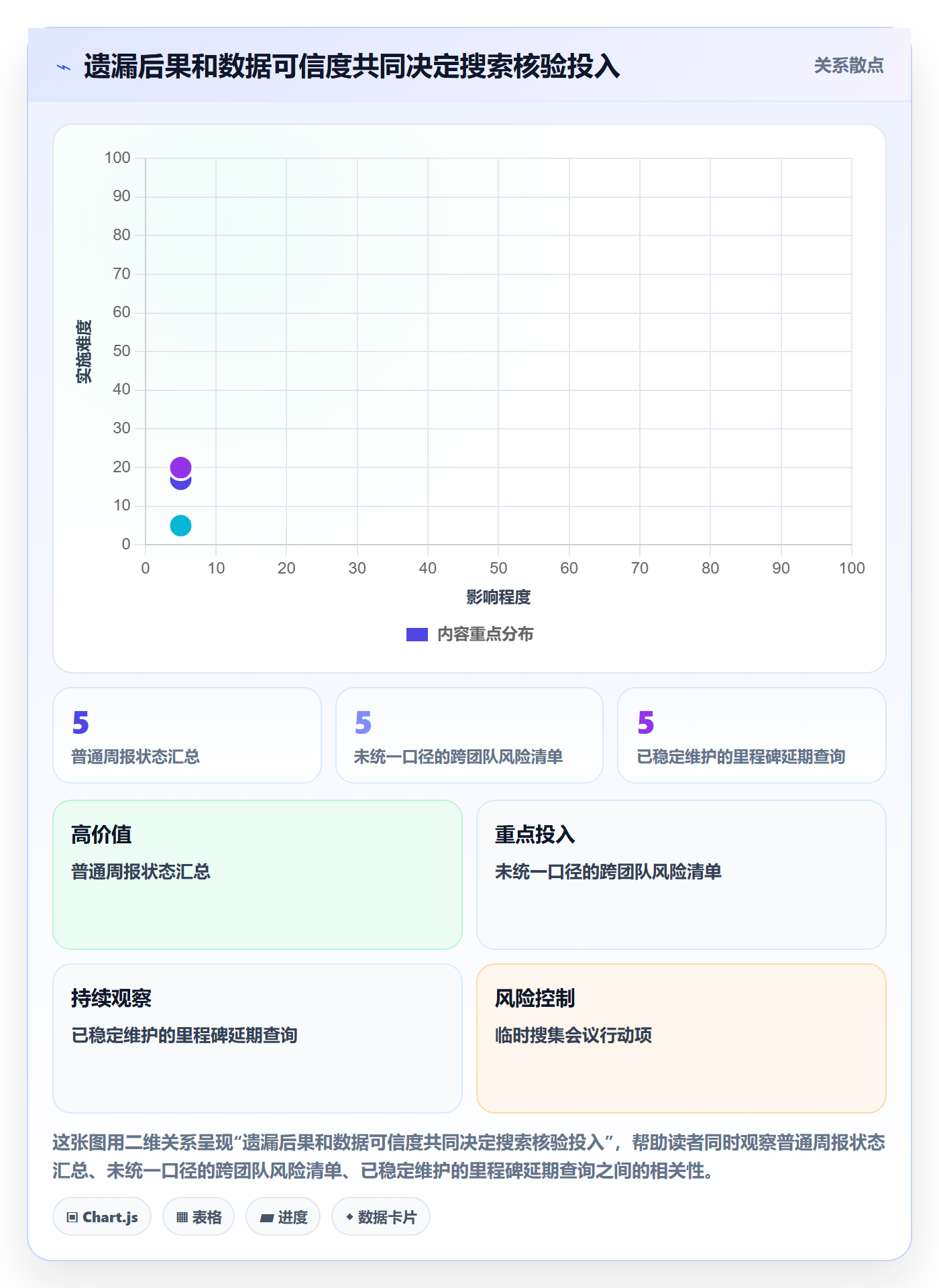Select the 重点投入 quadrant card
Viewport: 939px width, 1288px height.
click(x=681, y=875)
